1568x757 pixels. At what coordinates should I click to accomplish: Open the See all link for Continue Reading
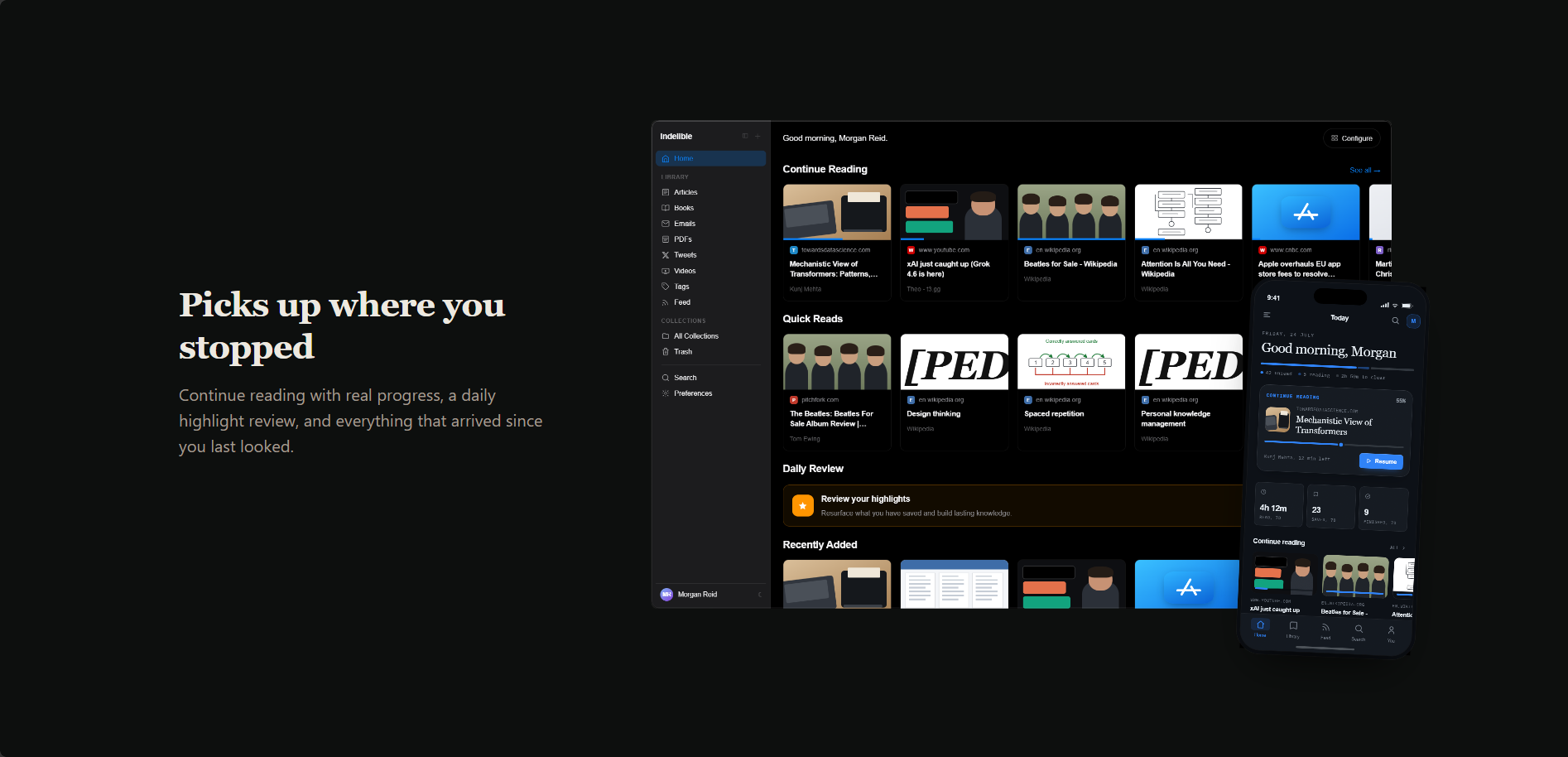(x=1364, y=170)
